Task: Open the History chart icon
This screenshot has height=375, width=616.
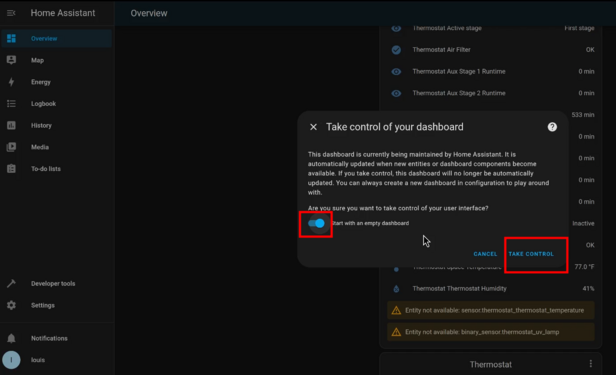Action: point(11,125)
